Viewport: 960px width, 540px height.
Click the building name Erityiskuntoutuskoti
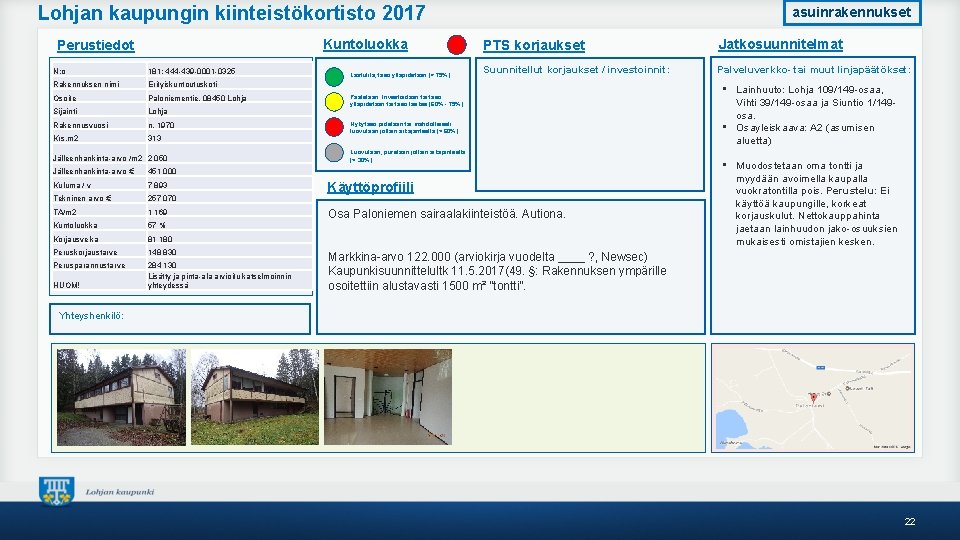pyautogui.click(x=182, y=84)
